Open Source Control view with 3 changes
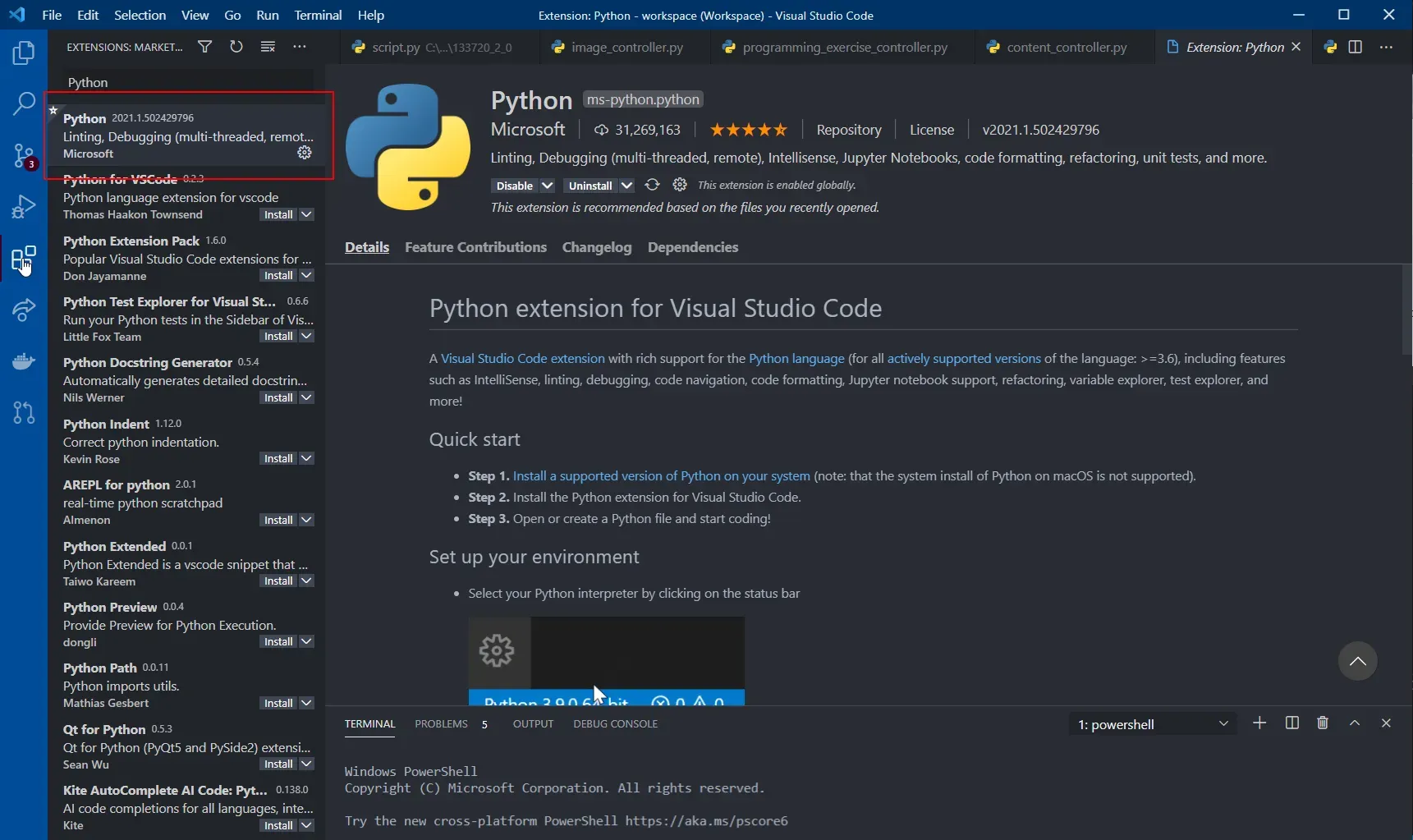 tap(24, 155)
